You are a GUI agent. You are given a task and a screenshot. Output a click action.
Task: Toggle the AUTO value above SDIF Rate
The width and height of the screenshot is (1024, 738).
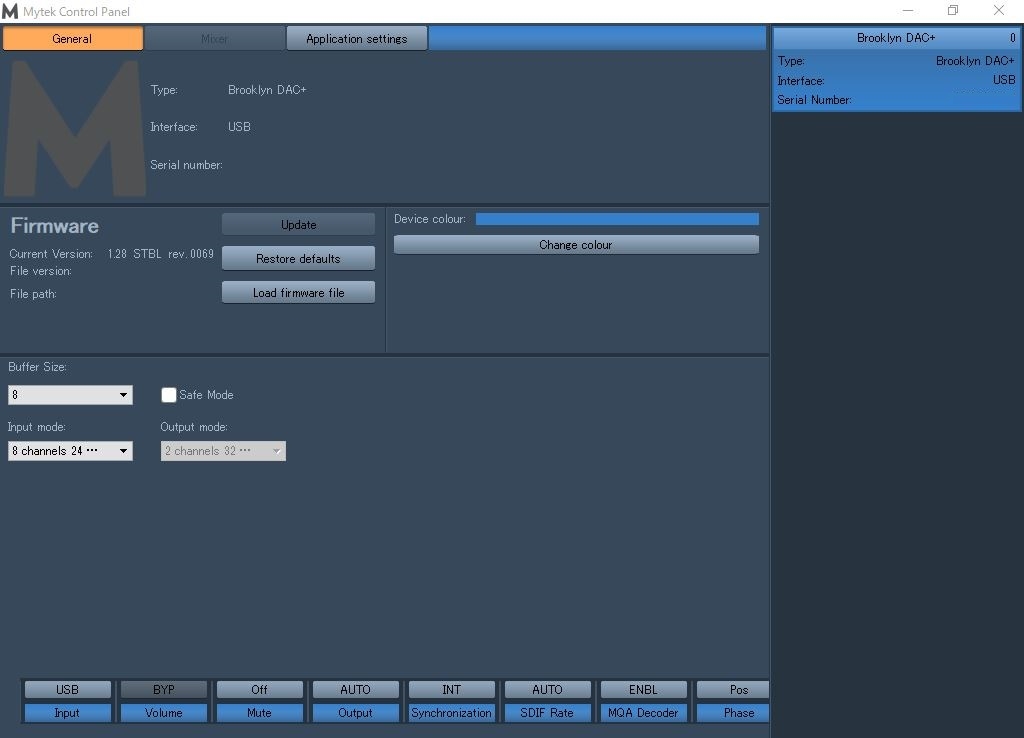(x=547, y=690)
